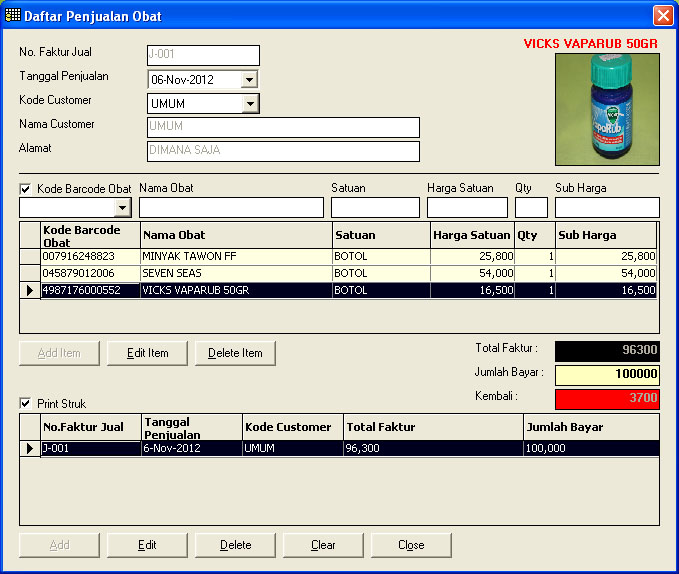This screenshot has width=679, height=574.
Task: Click the bottom Edit button
Action: [x=147, y=545]
